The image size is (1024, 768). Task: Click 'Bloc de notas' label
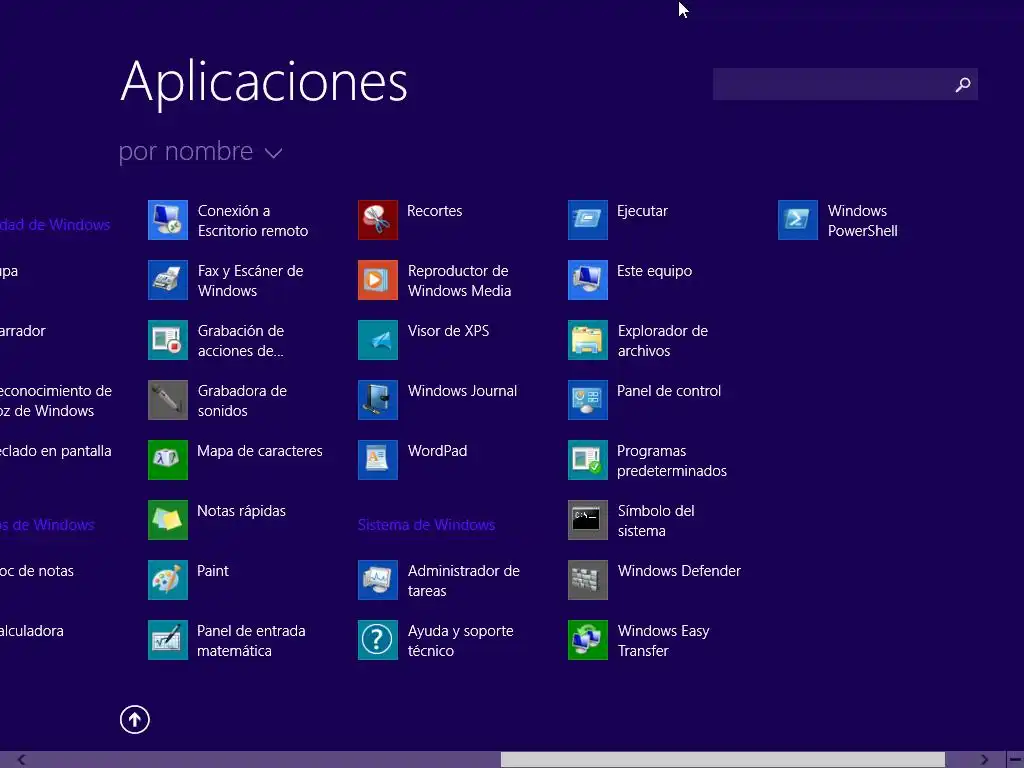pos(37,571)
